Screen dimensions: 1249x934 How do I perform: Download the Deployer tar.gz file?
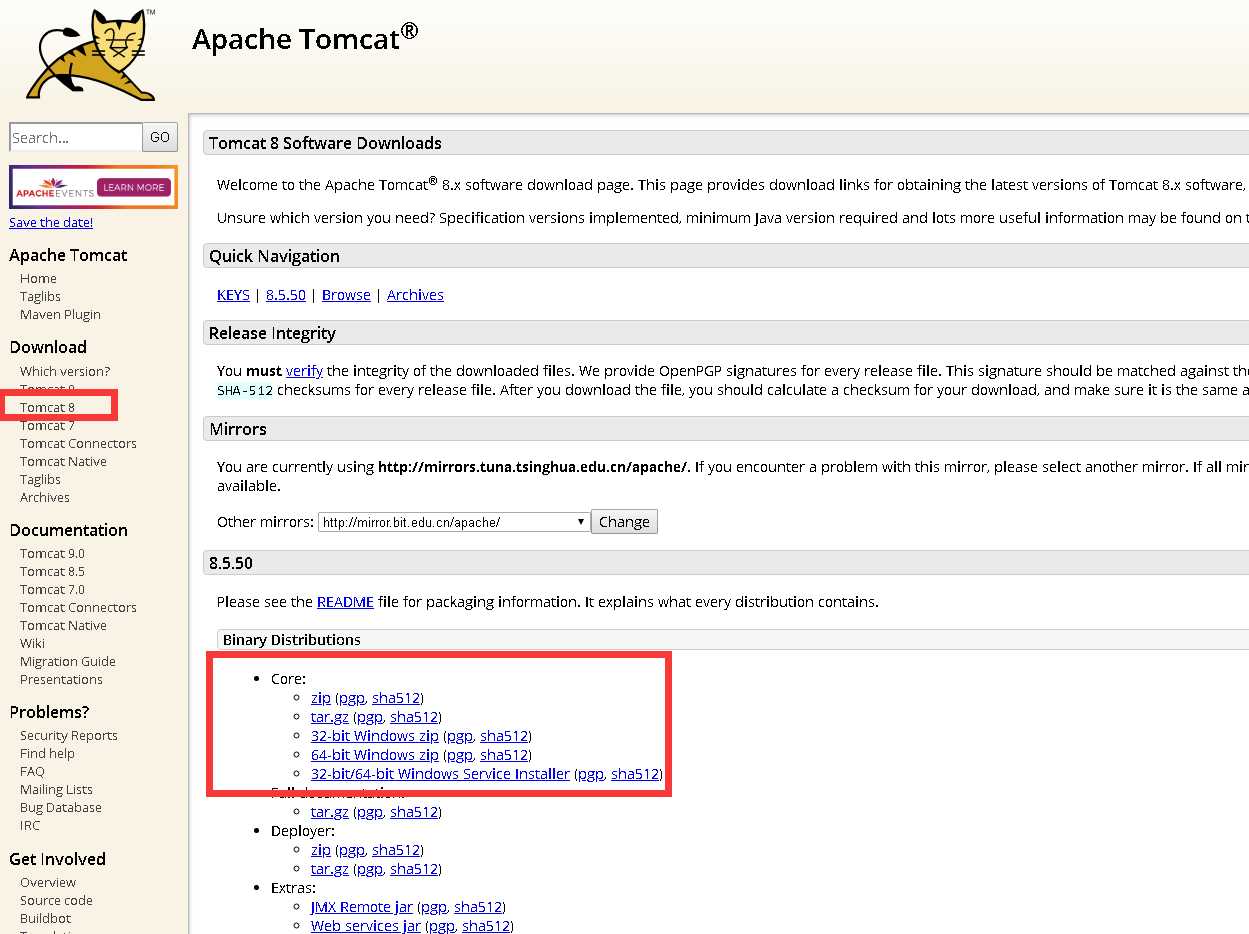tap(330, 869)
